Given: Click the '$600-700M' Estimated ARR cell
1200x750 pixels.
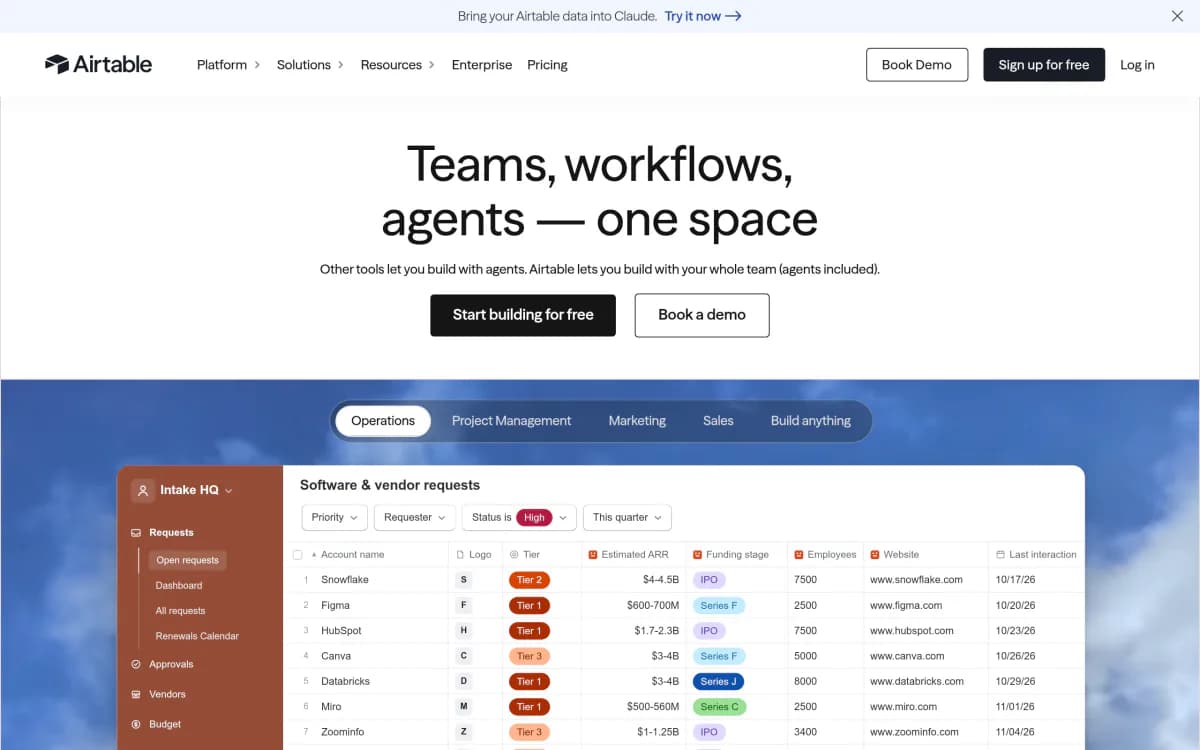Looking at the screenshot, I should [653, 605].
